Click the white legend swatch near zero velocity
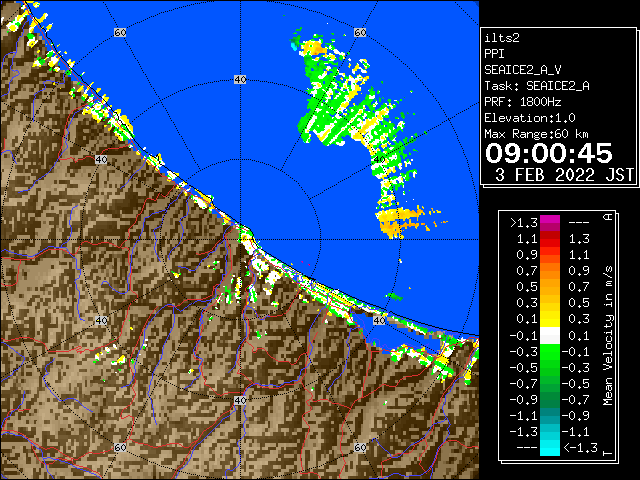Screen dimensions: 640x480 tap(550, 336)
